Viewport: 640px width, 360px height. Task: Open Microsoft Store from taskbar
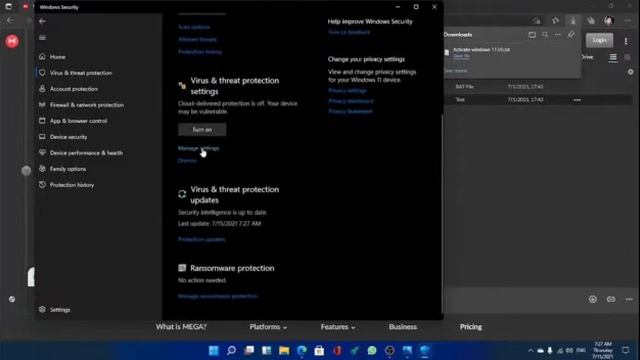pyautogui.click(x=319, y=351)
